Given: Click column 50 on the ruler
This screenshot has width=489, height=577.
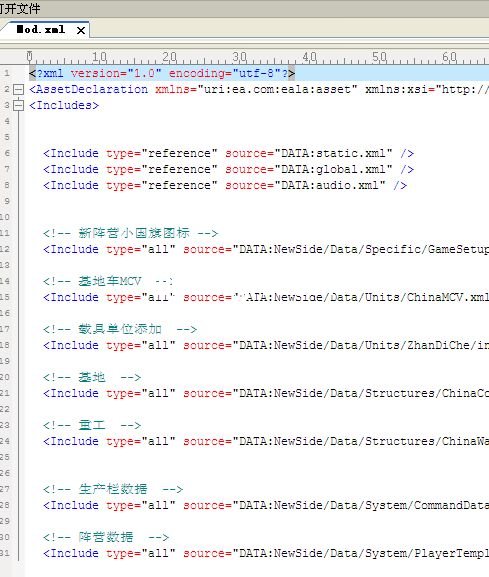Looking at the screenshot, I should click(379, 57).
